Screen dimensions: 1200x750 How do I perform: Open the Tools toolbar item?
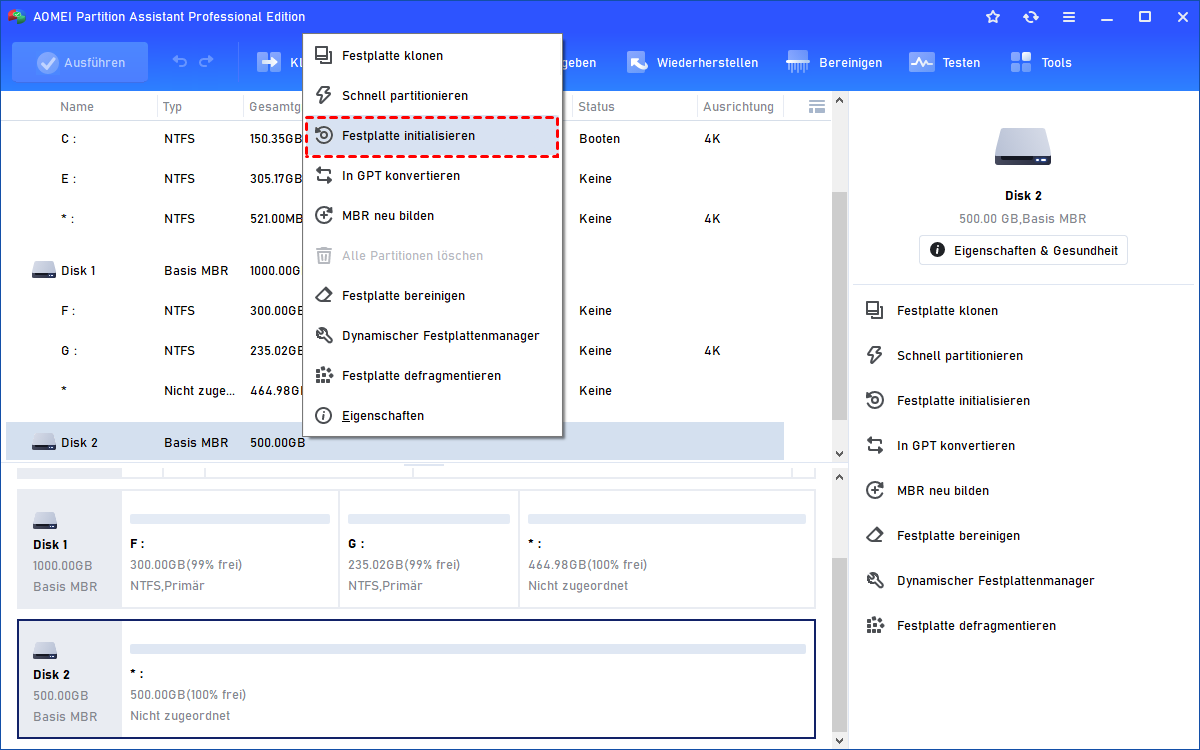point(1040,62)
